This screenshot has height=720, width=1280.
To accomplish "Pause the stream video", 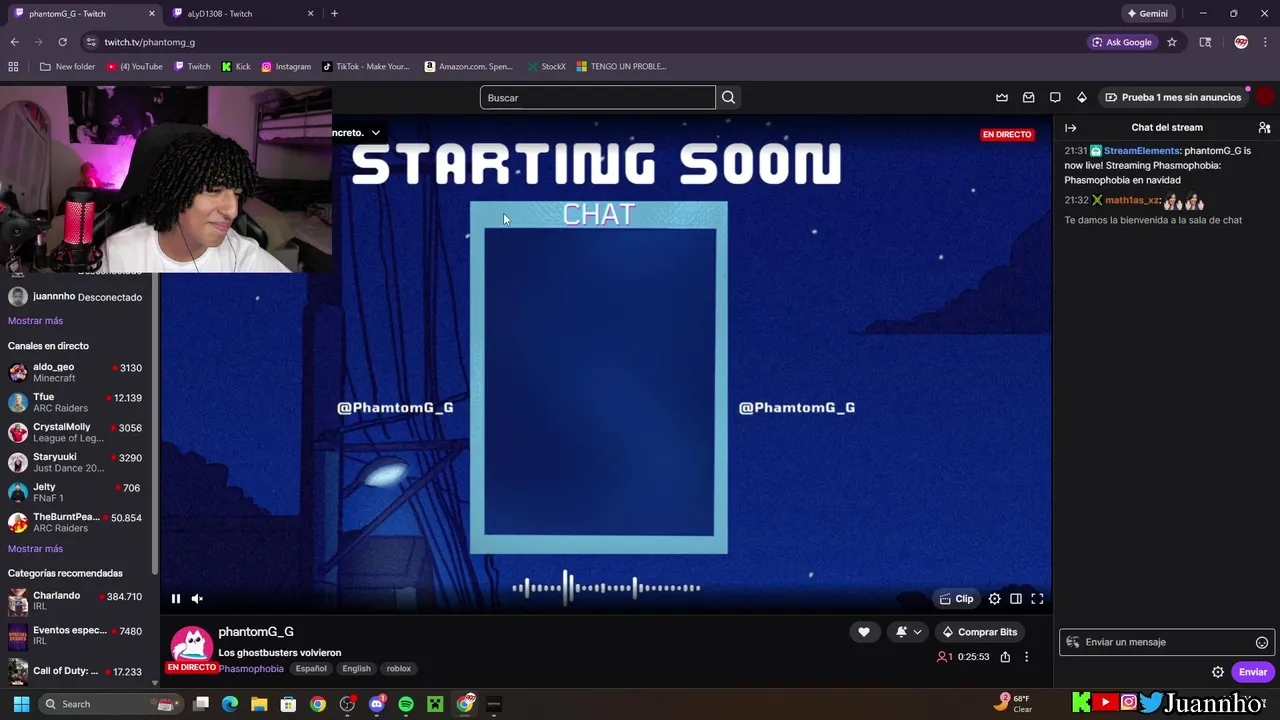I will tap(176, 599).
